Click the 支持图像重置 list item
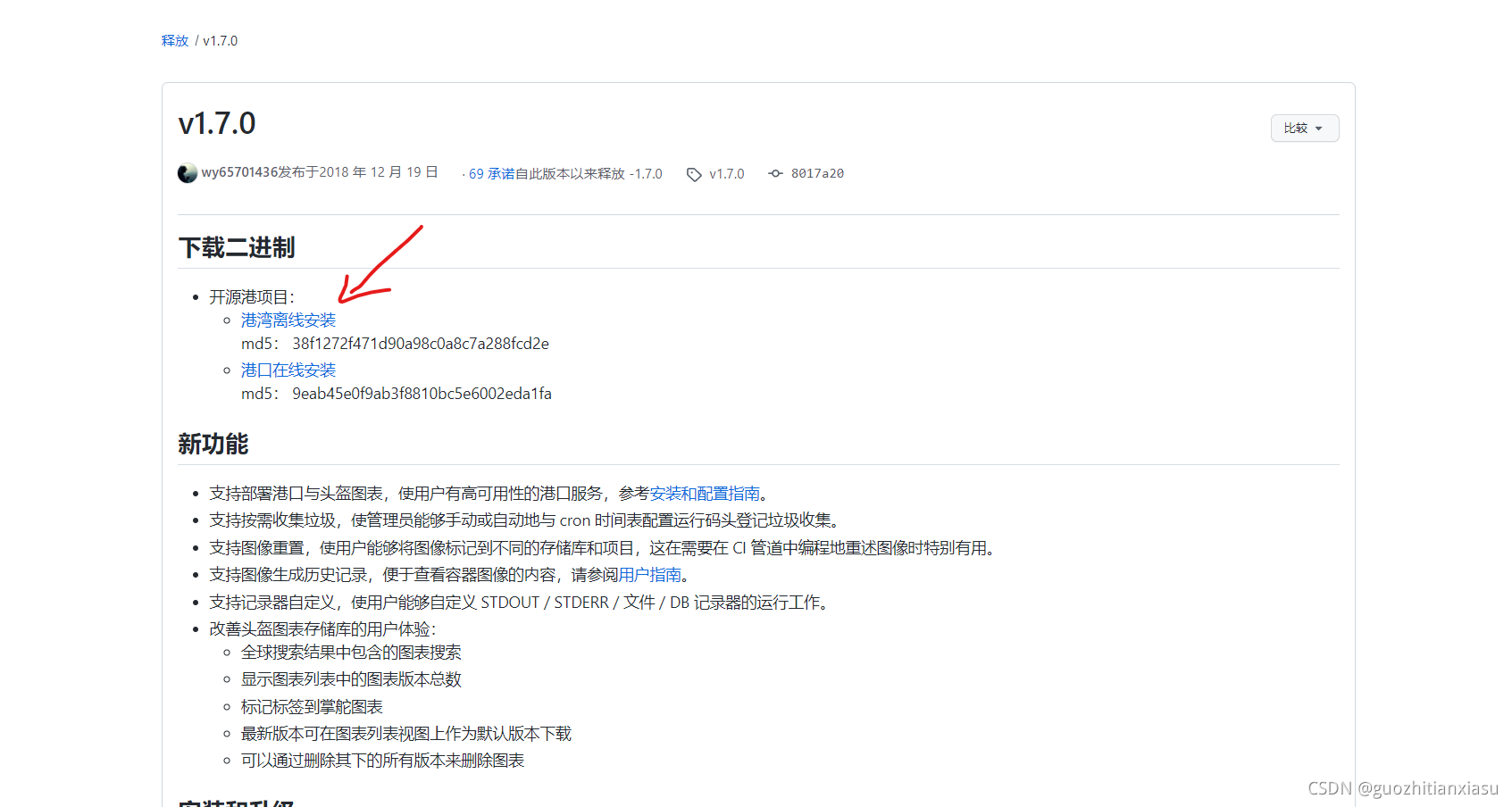The height and width of the screenshot is (807, 1512). click(x=604, y=548)
